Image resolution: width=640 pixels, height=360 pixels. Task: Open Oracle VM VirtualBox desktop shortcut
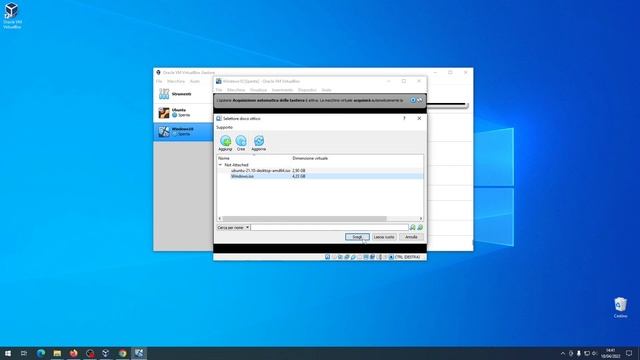click(x=12, y=16)
